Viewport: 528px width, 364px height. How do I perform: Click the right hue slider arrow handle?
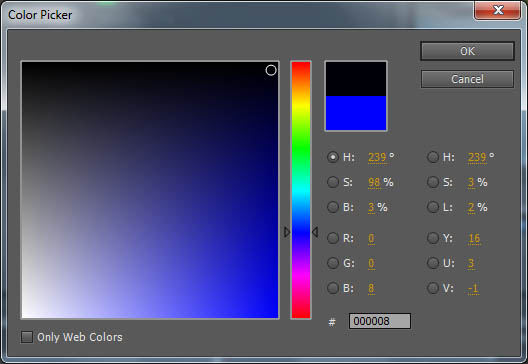pos(315,232)
